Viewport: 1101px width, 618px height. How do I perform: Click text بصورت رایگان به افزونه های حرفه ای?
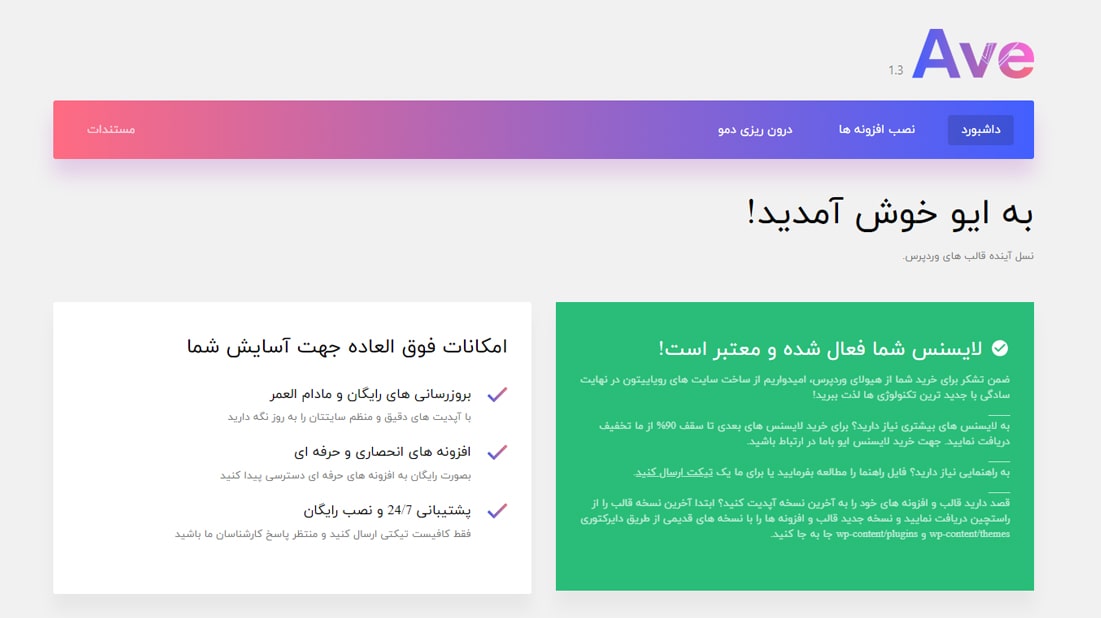[345, 475]
